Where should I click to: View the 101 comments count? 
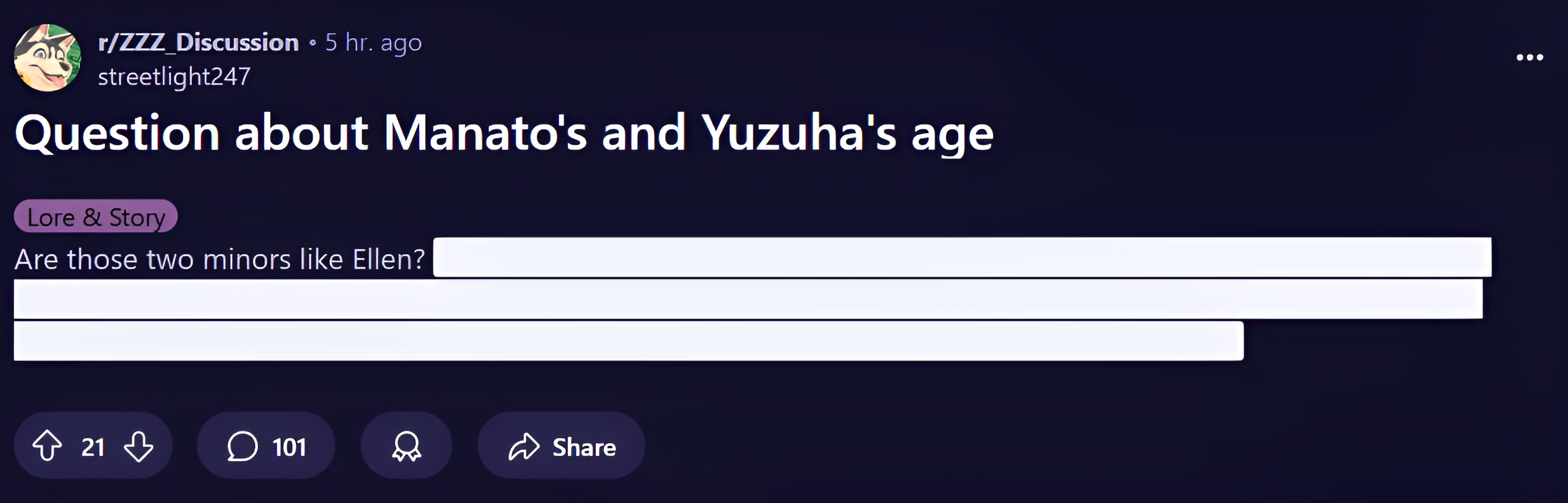[x=289, y=447]
